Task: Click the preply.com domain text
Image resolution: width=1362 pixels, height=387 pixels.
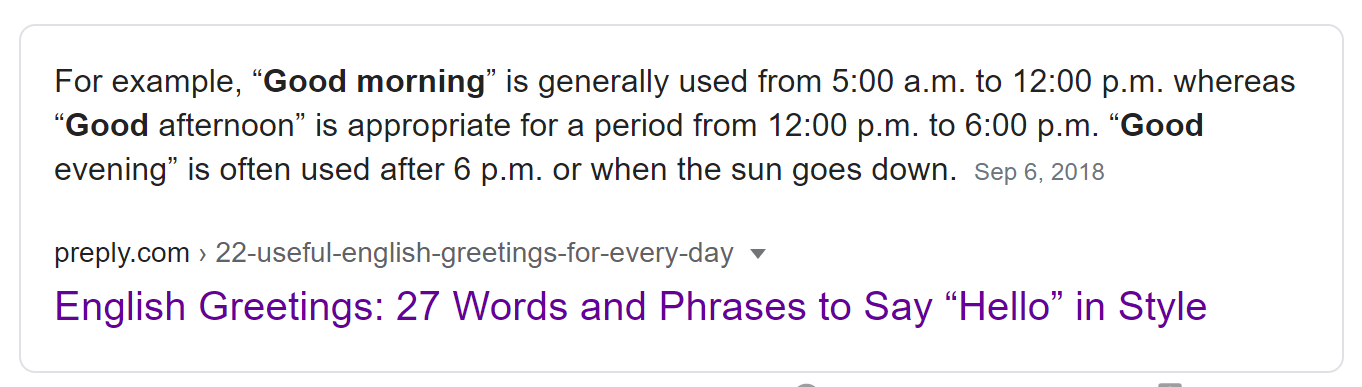Action: pyautogui.click(x=122, y=254)
